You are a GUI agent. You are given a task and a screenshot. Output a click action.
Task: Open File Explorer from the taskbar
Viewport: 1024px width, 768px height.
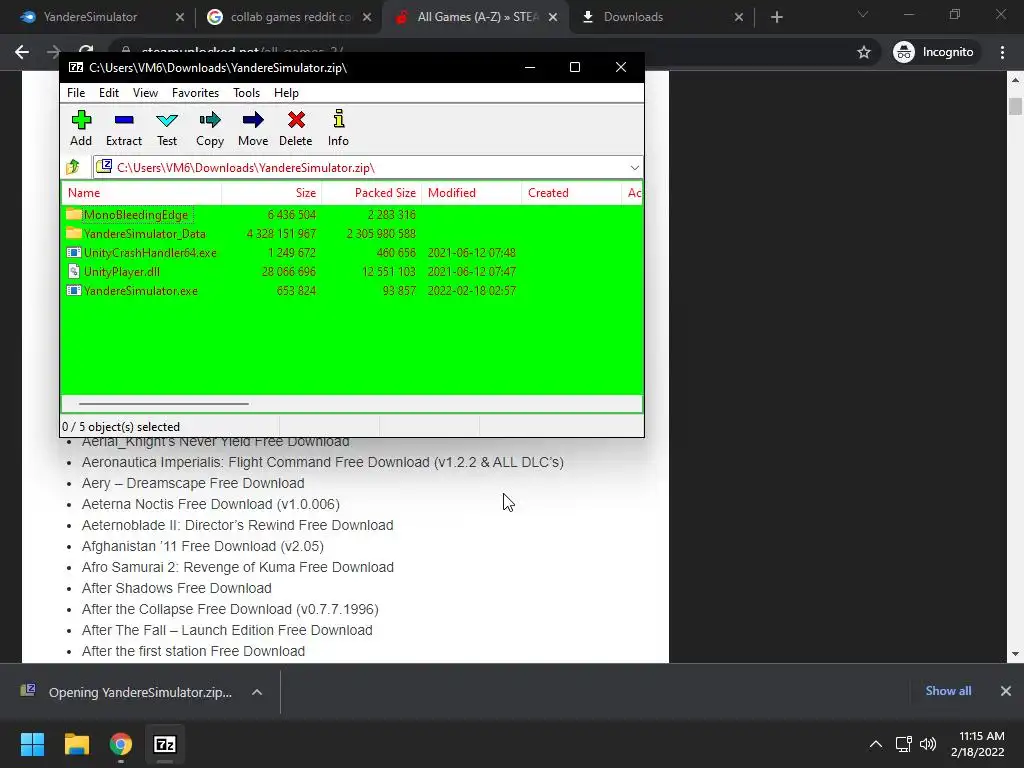[x=76, y=744]
